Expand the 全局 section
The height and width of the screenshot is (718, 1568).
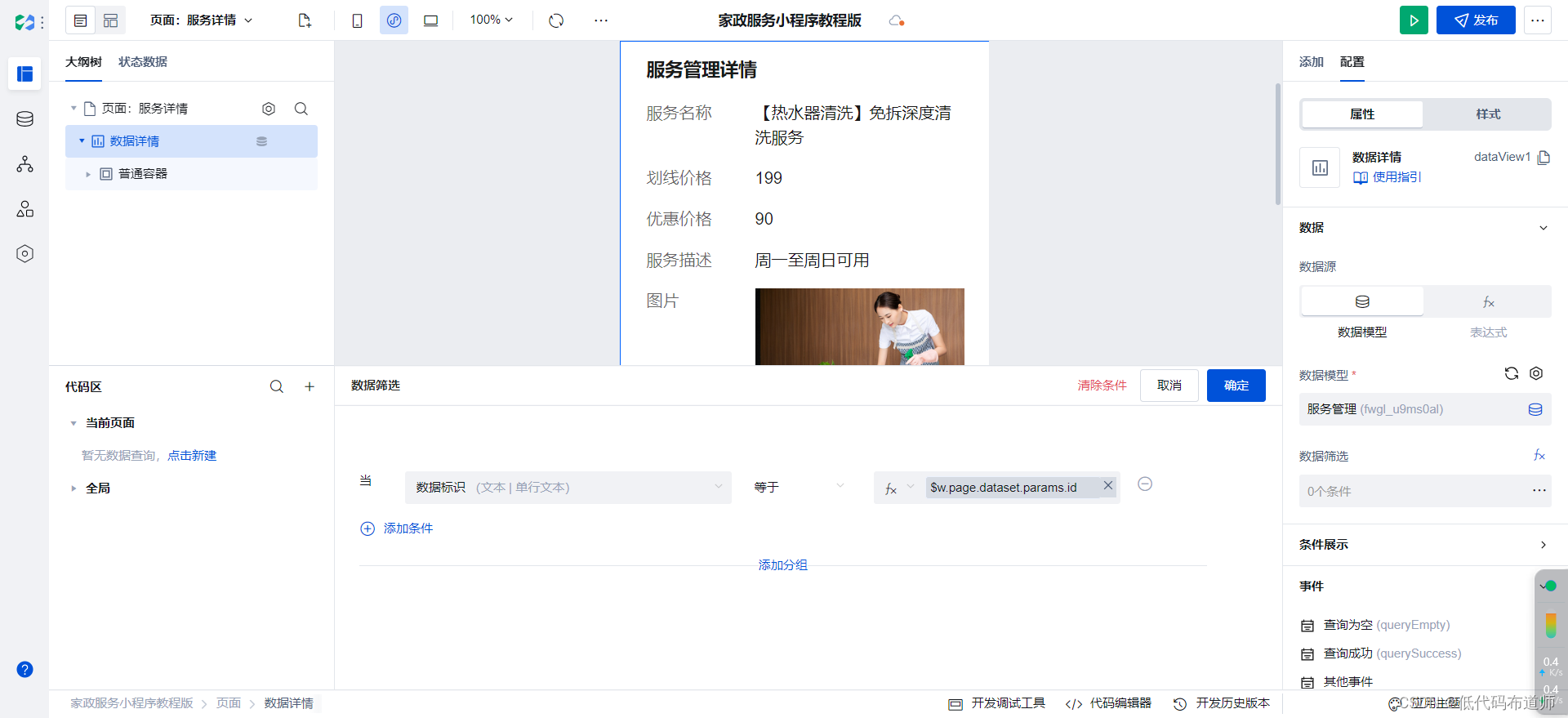(x=73, y=488)
